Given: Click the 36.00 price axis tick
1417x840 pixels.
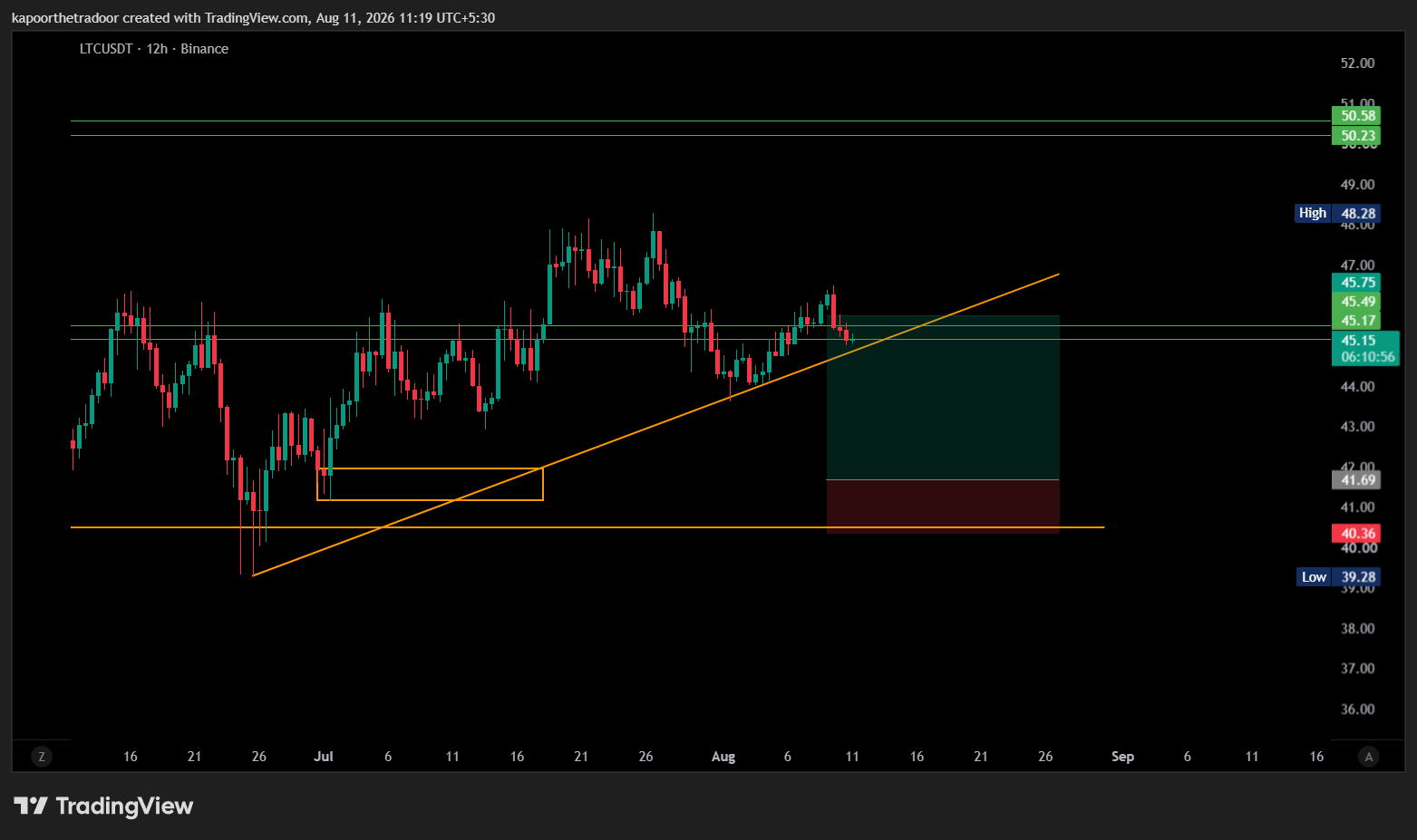Looking at the screenshot, I should (1357, 710).
